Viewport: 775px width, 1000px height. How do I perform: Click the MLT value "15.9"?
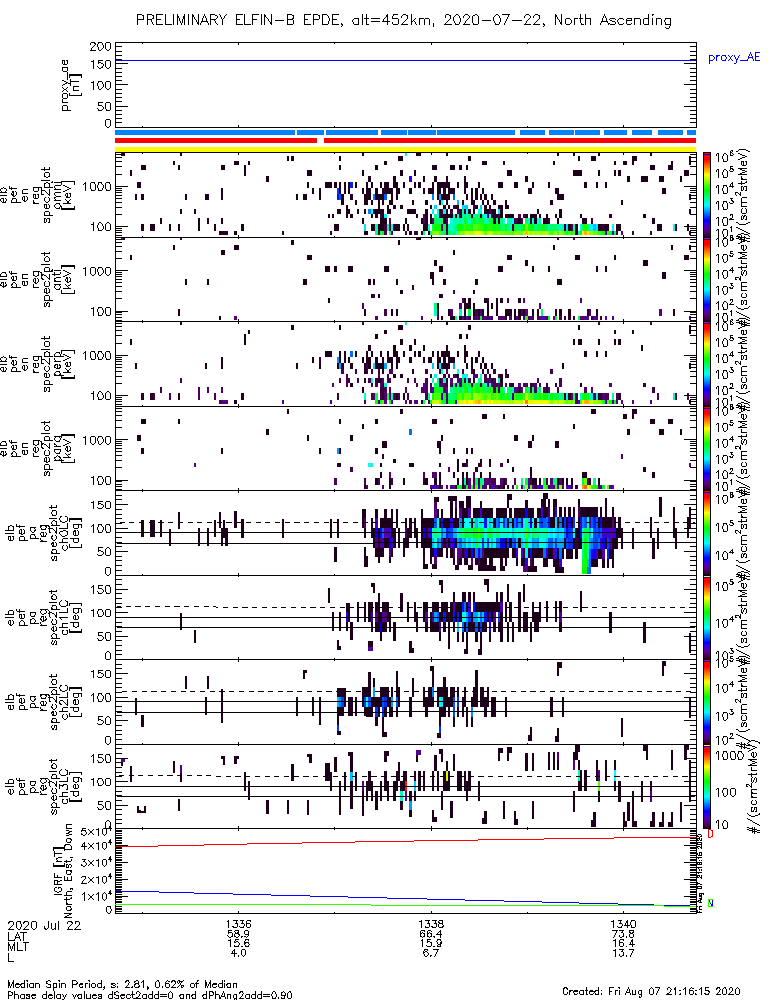[431, 943]
